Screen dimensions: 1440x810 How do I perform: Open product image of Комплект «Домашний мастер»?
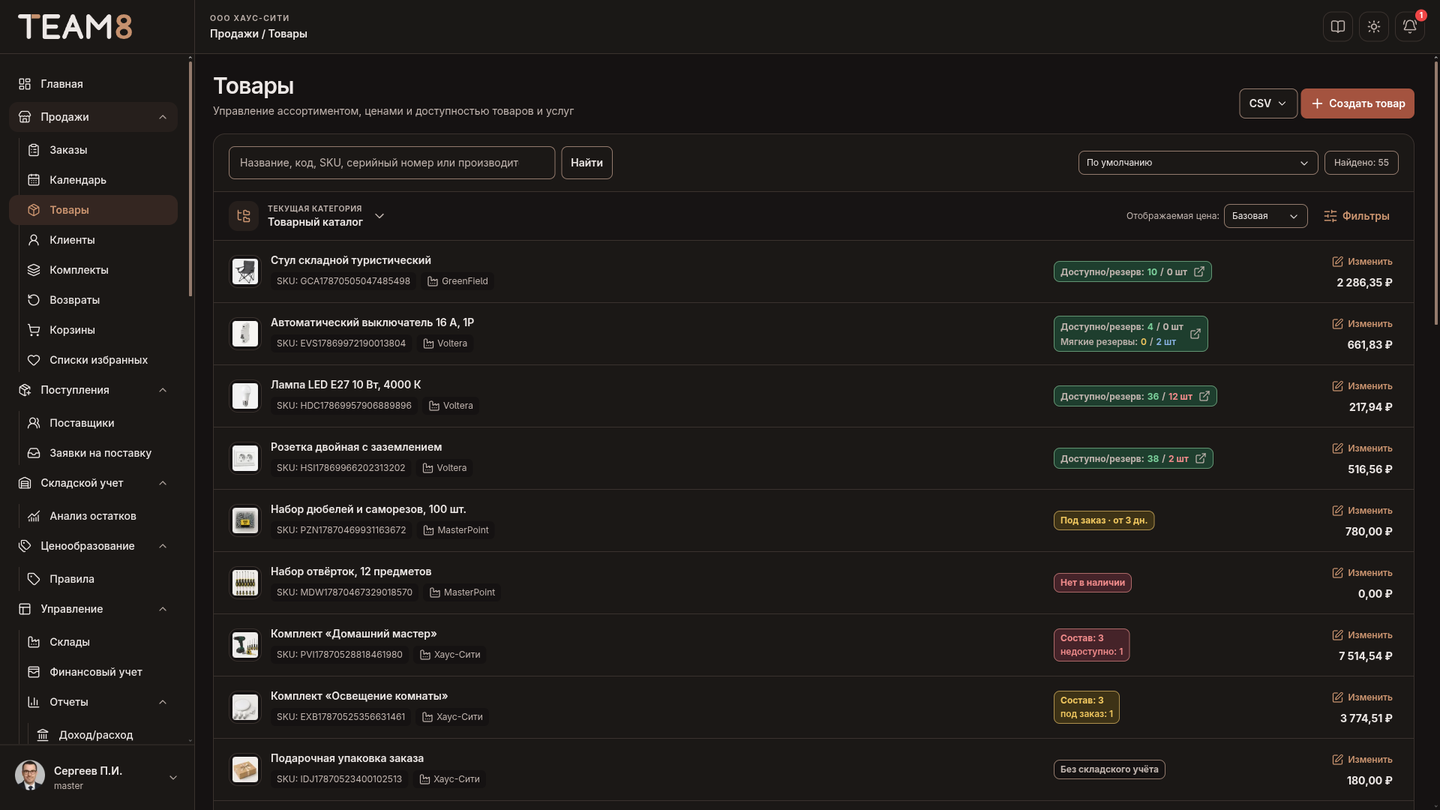click(245, 645)
